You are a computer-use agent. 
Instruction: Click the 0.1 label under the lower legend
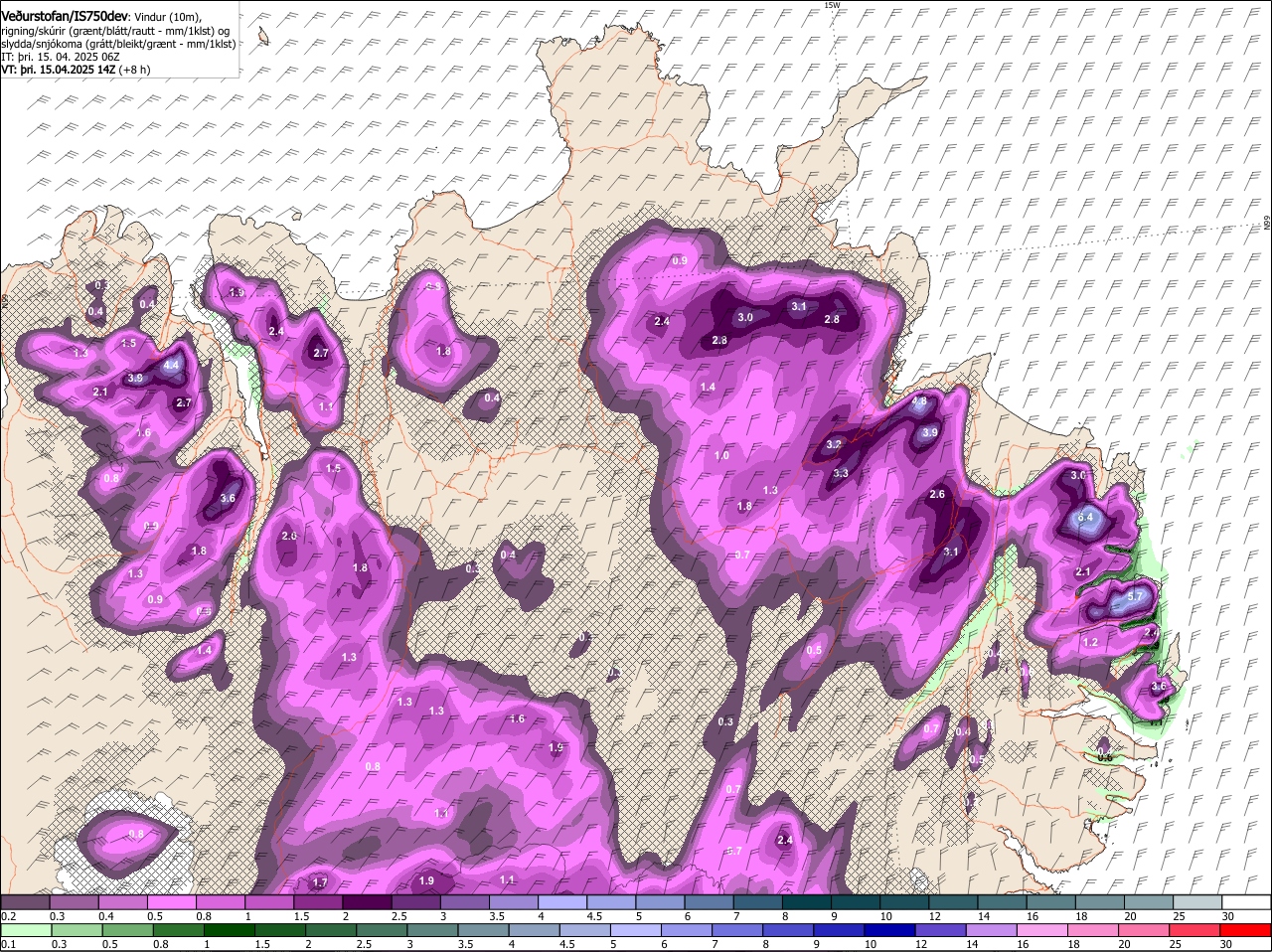pyautogui.click(x=7, y=944)
